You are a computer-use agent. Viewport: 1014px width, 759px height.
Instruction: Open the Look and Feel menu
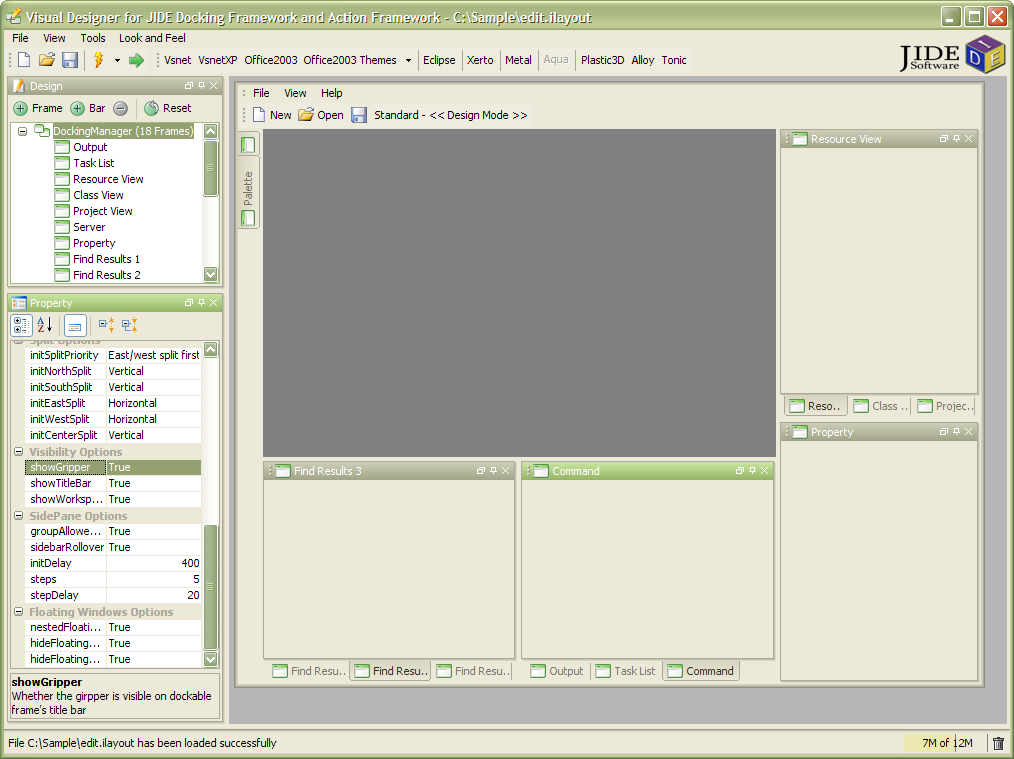pos(152,38)
